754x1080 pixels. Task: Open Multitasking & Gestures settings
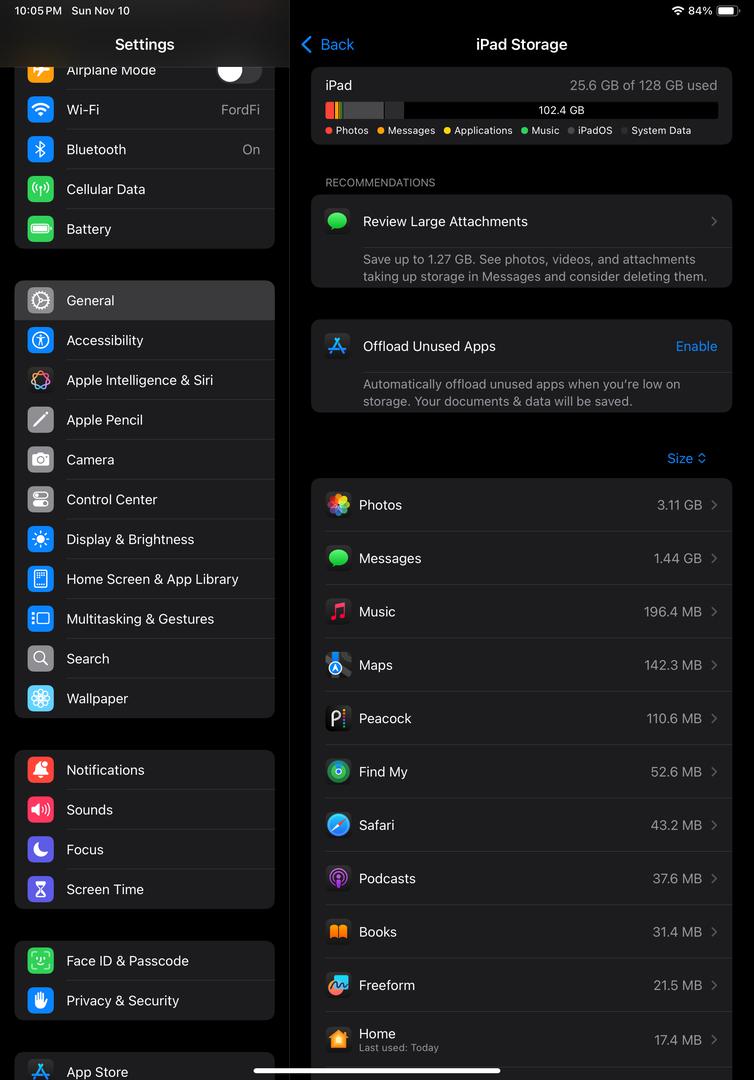coord(145,619)
